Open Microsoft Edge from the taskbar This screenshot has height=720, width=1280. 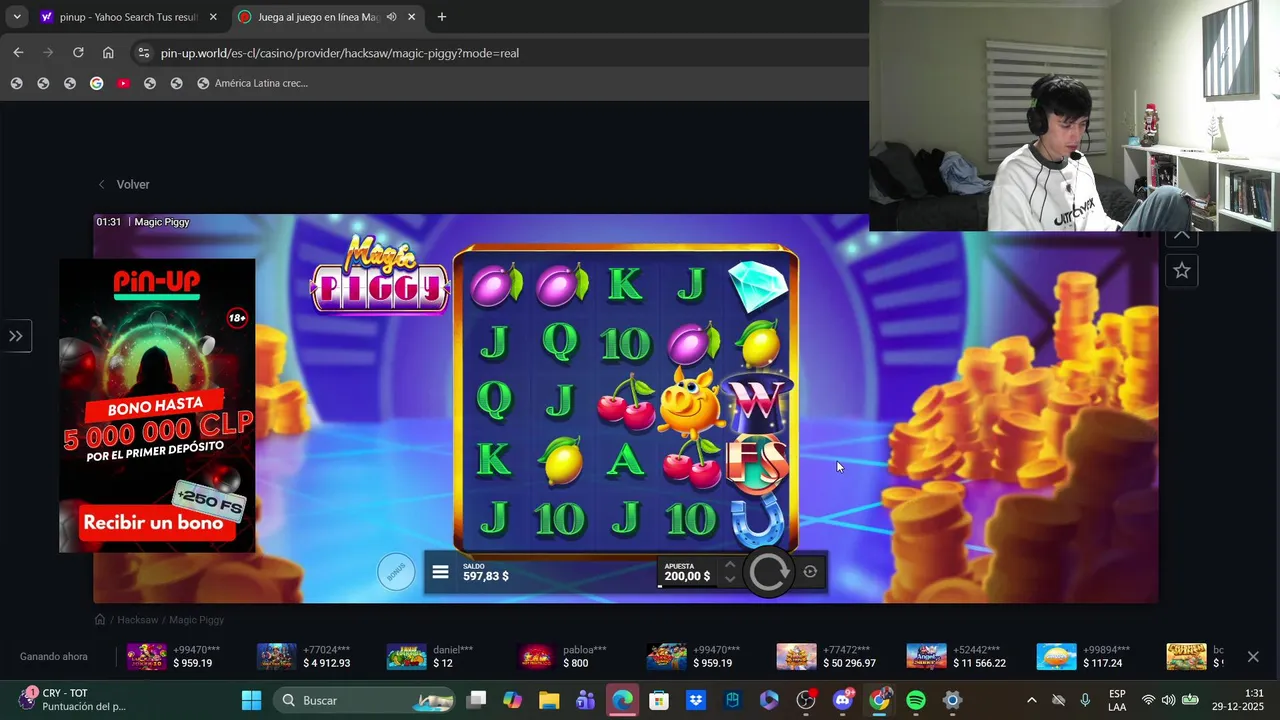tap(622, 700)
